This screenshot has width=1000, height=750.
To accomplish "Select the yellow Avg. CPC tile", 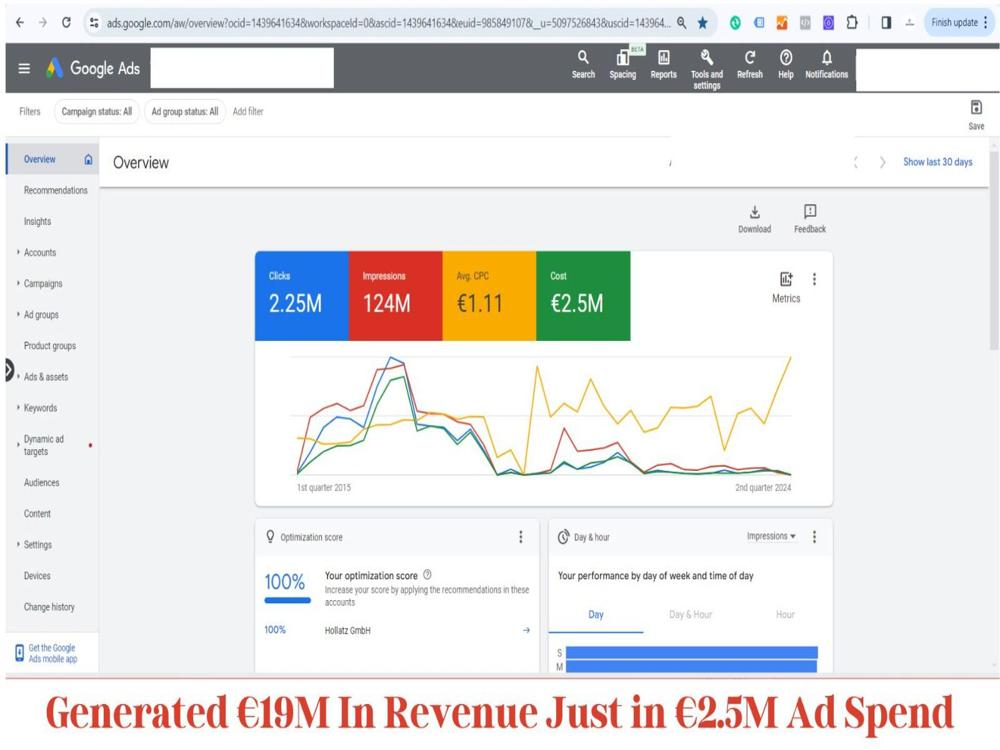I will [x=489, y=296].
